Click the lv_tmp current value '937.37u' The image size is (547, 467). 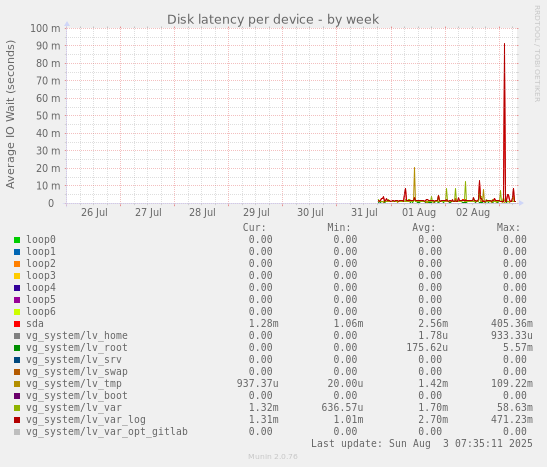(257, 384)
